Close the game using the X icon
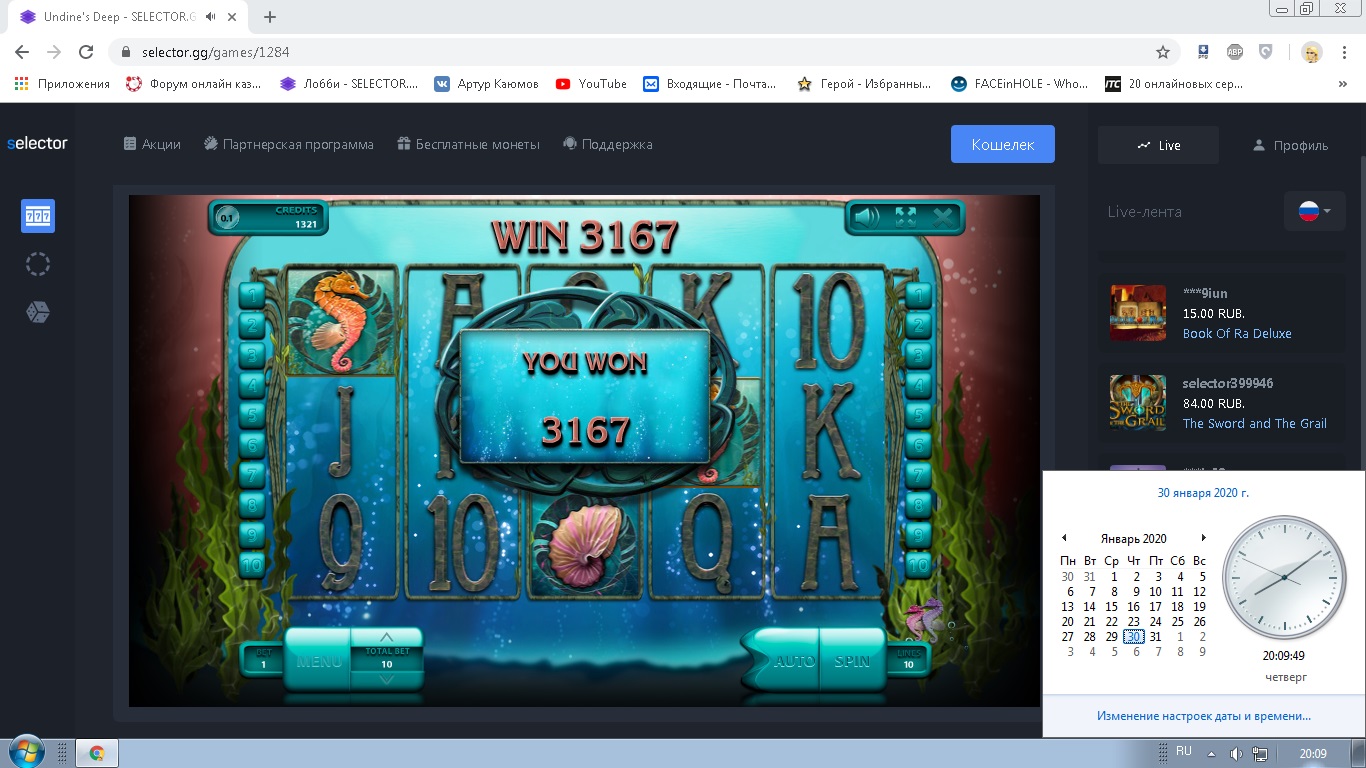 click(942, 217)
